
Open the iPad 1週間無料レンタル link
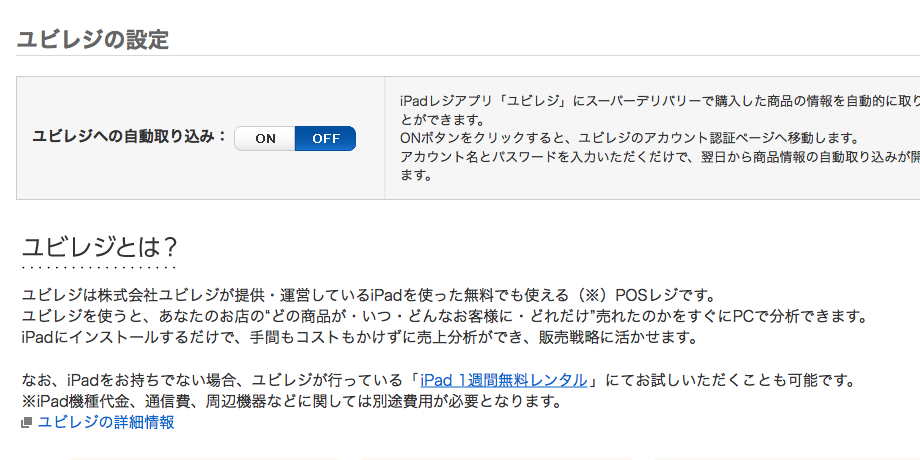(x=504, y=380)
